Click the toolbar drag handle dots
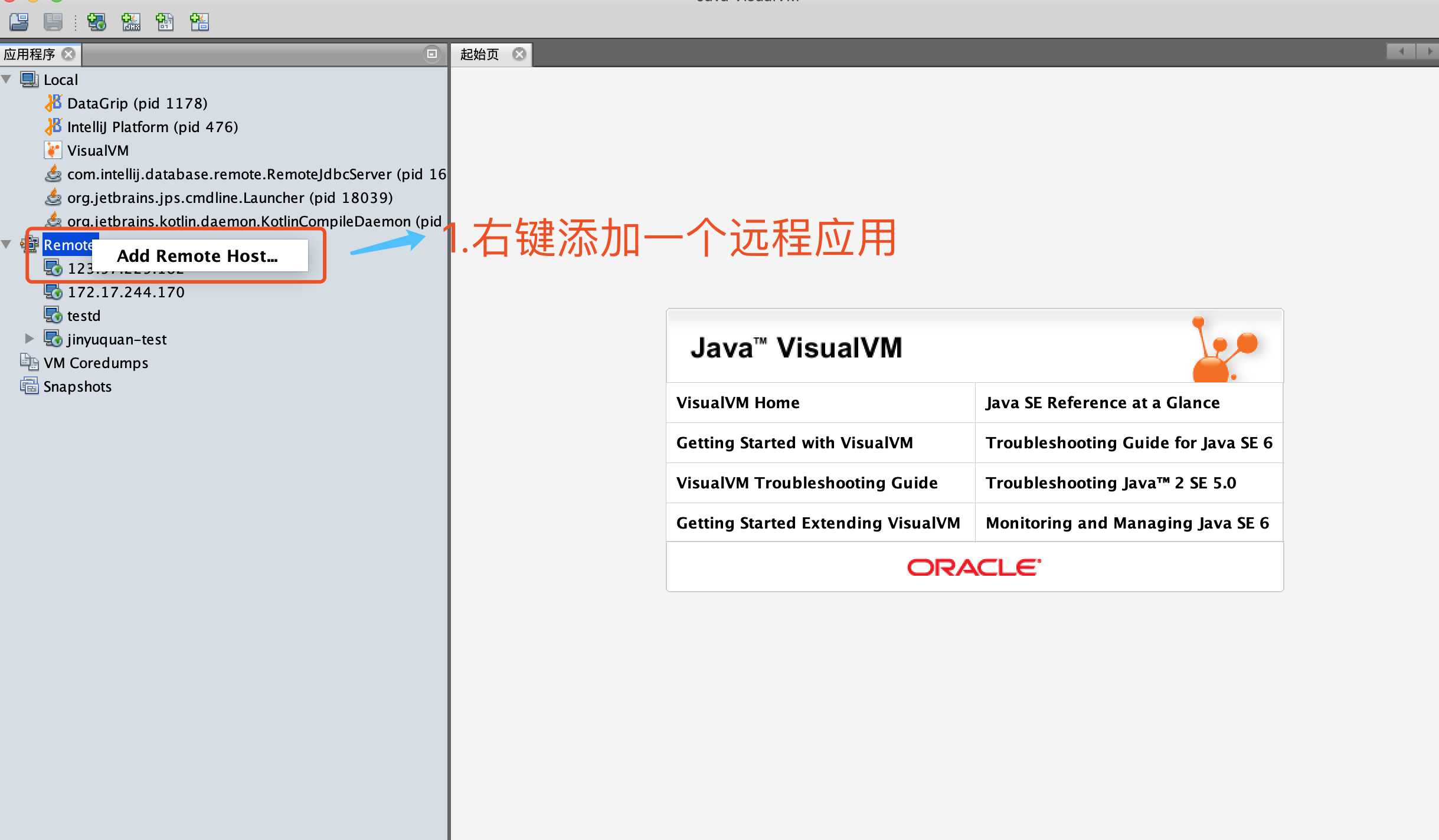The width and height of the screenshot is (1439, 840). pos(76,22)
